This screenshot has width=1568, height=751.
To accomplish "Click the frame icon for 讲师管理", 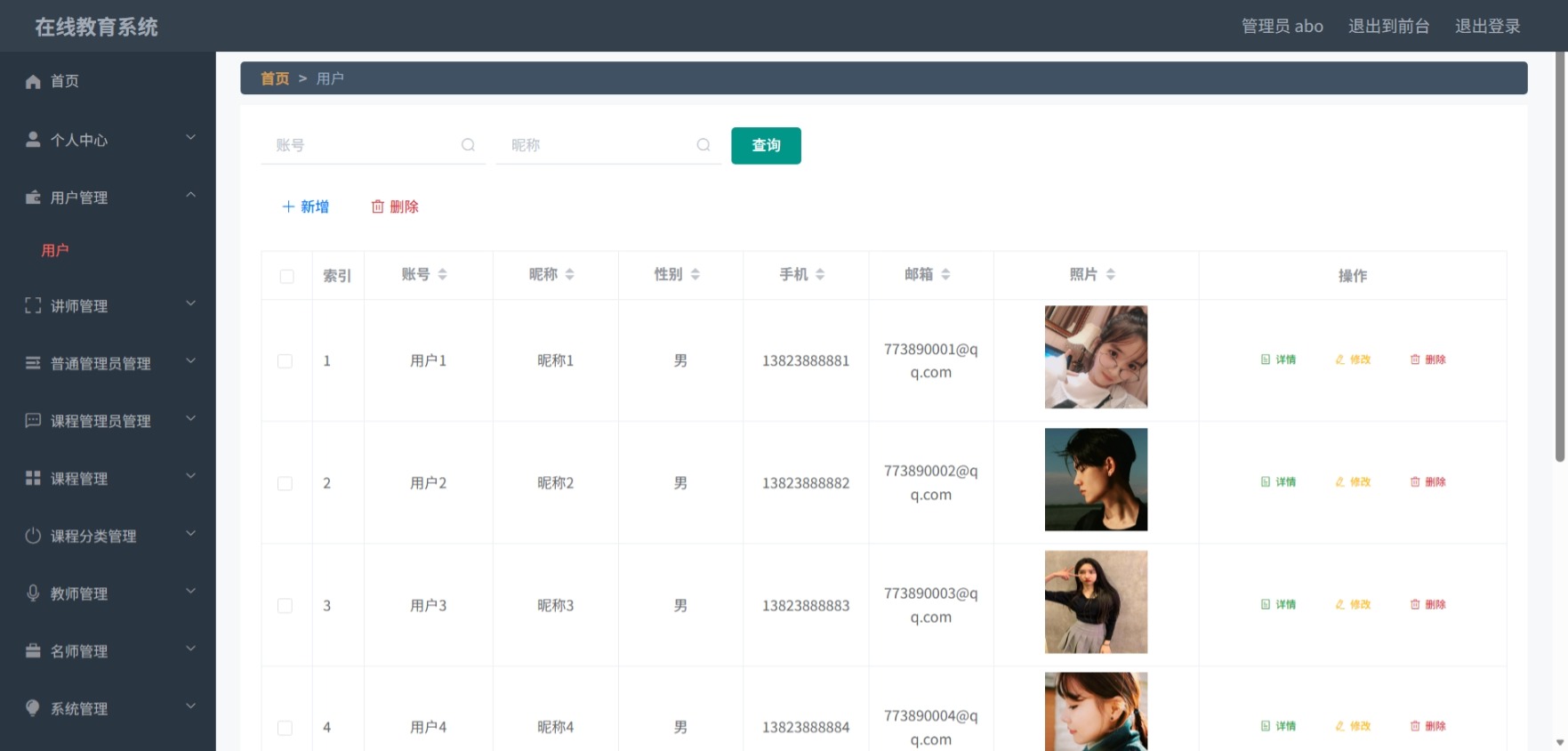I will (x=33, y=306).
